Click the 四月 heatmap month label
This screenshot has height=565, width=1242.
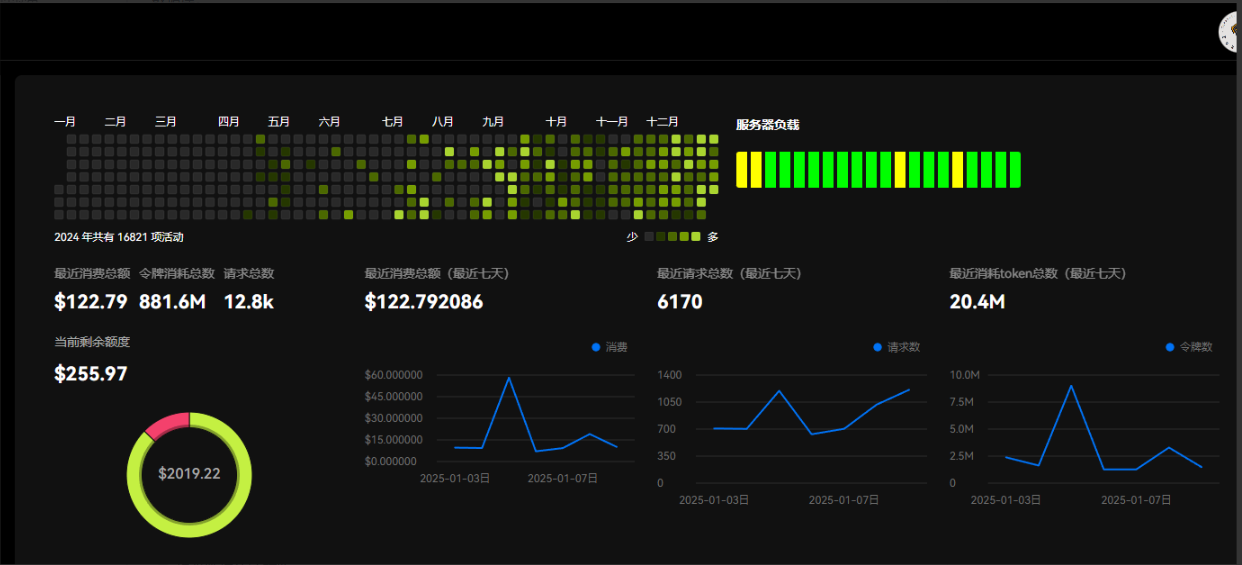(x=229, y=122)
